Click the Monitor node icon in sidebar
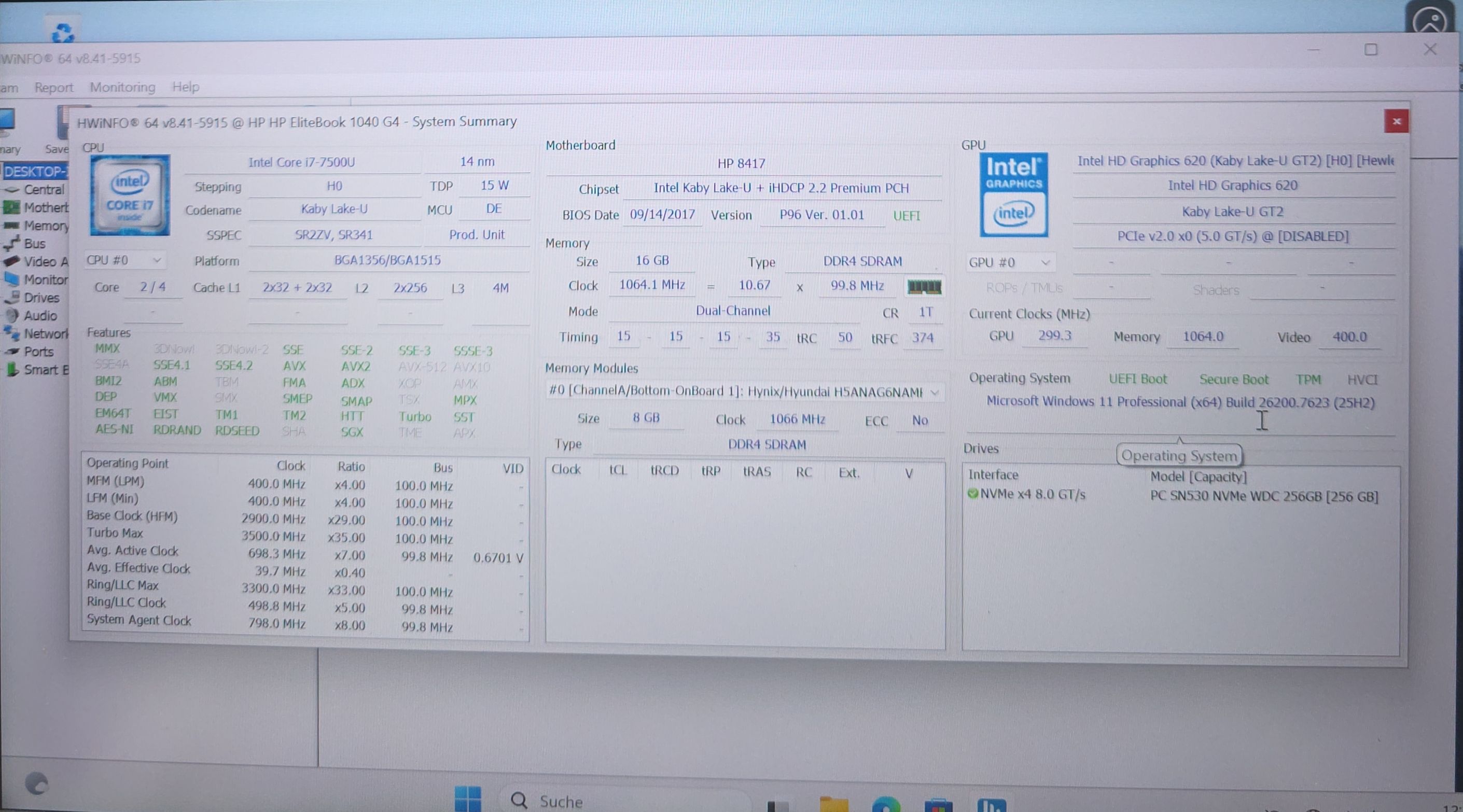The image size is (1463, 812). pyautogui.click(x=11, y=279)
